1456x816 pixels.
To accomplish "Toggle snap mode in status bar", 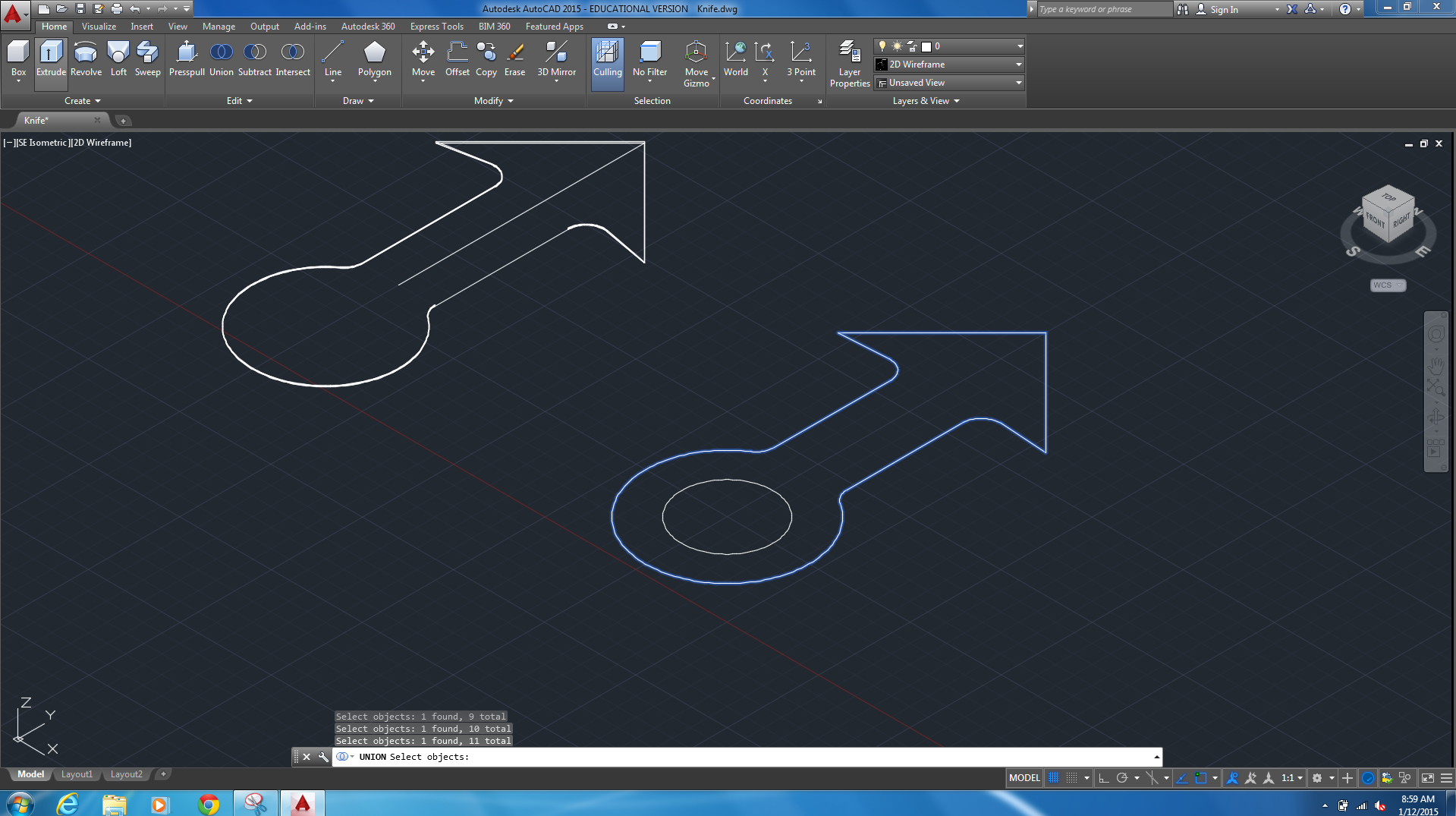I will 1071,777.
